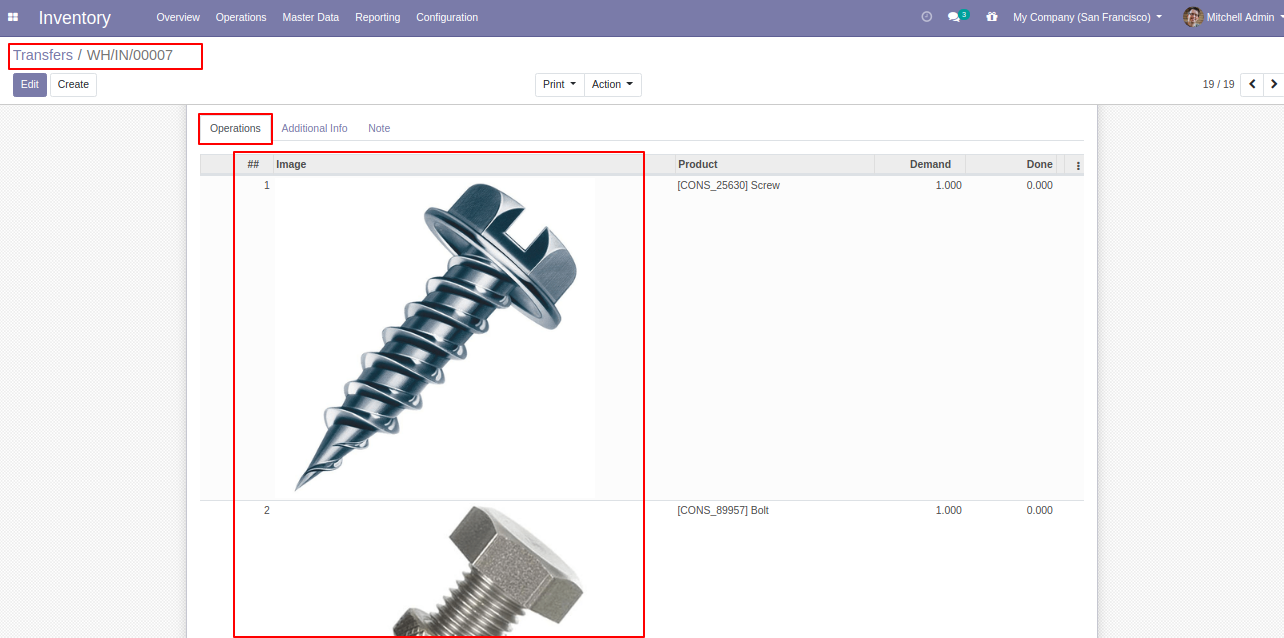Screen dimensions: 1284x638
Task: Open My Company (San Francisco) switcher
Action: (x=1088, y=17)
